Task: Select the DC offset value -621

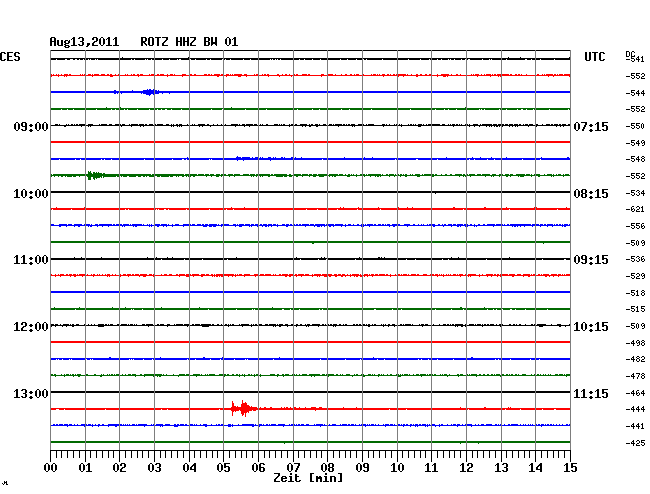Action: [x=635, y=209]
